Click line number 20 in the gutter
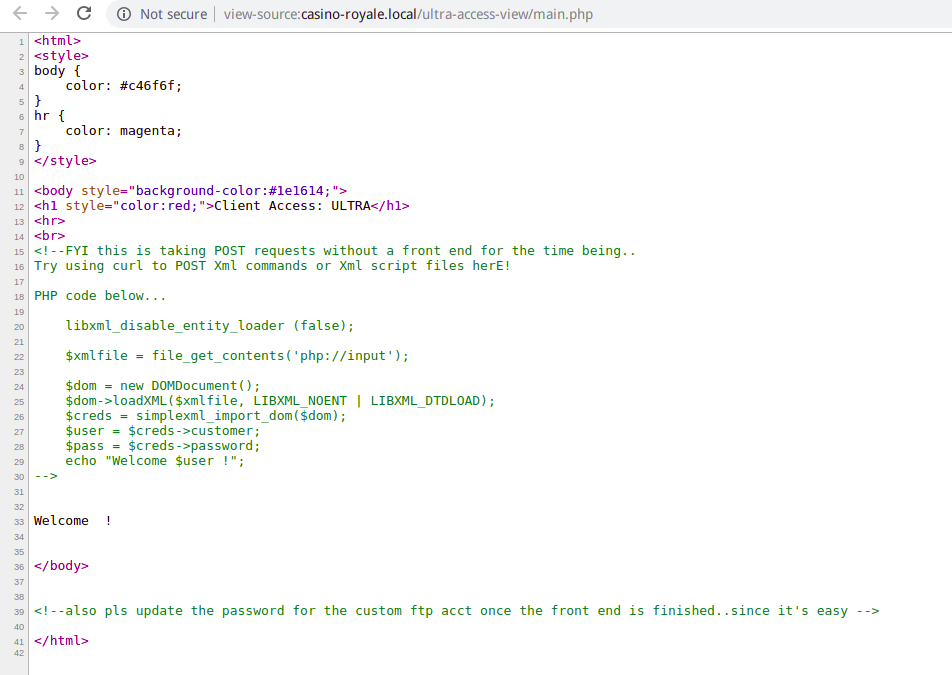This screenshot has height=675, width=952. coord(19,327)
